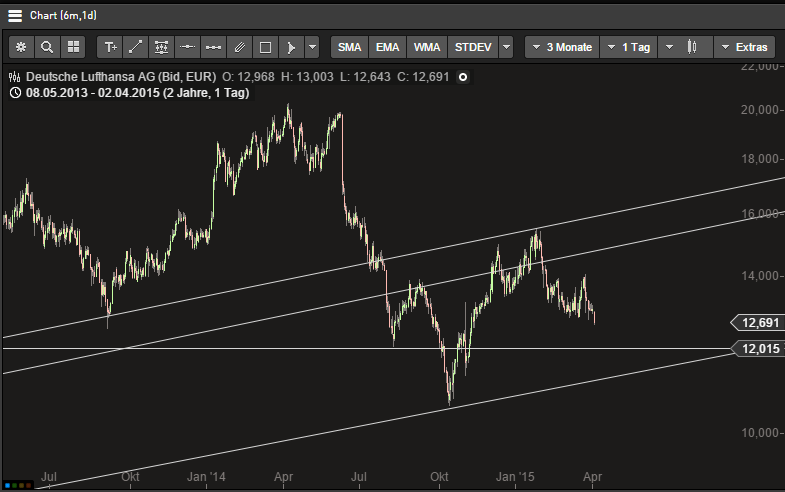Add the EMA indicator
The height and width of the screenshot is (492, 785).
388,47
